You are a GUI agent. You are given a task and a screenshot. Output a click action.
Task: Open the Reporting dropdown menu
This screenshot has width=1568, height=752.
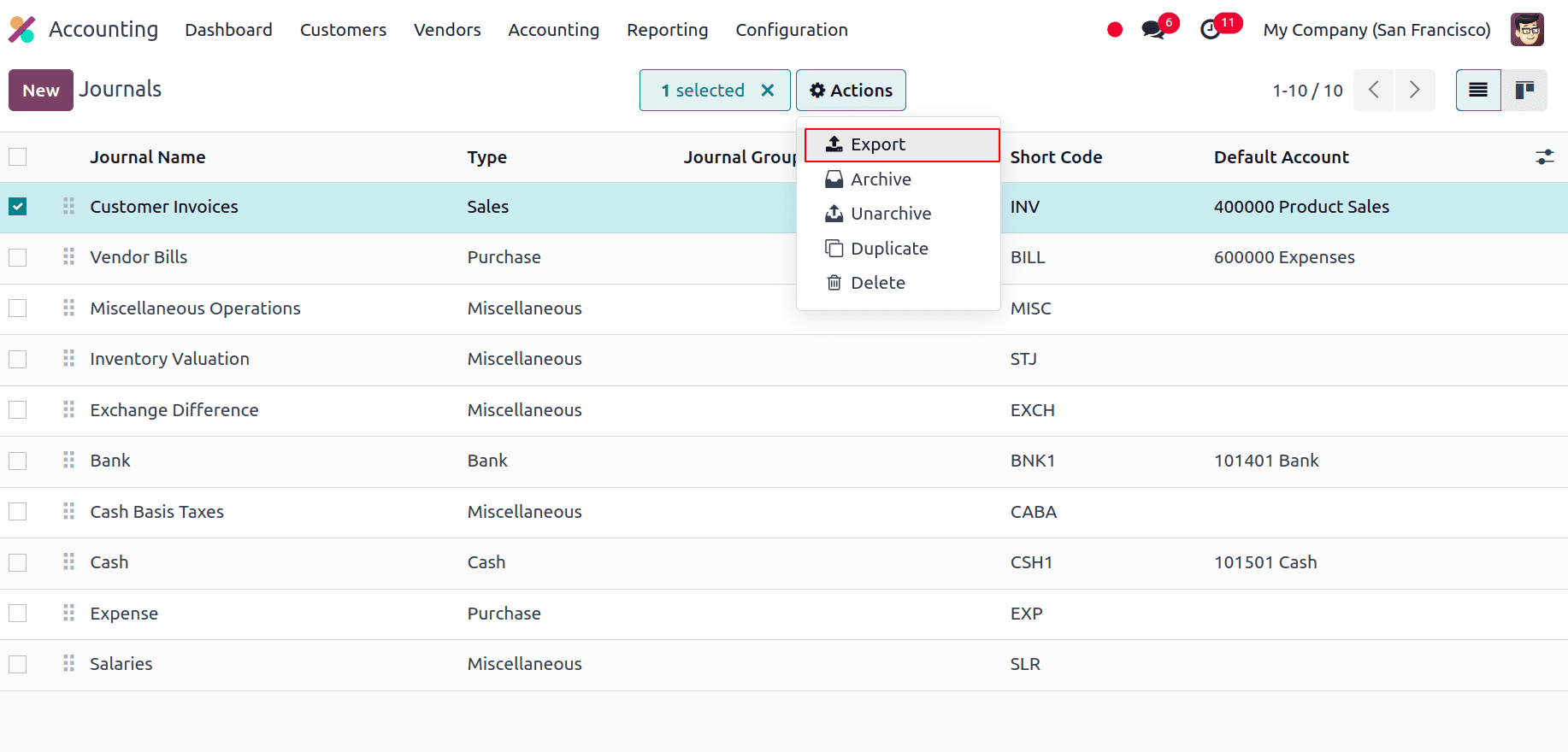click(667, 30)
